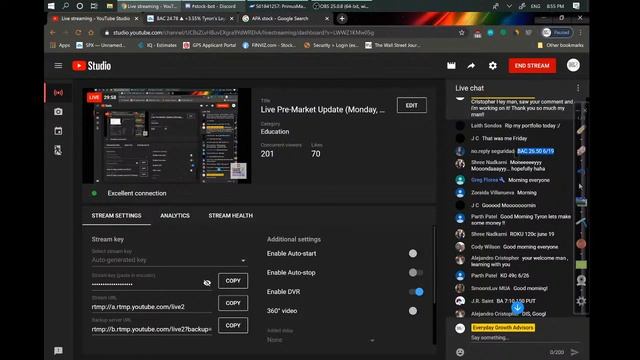Open the Send feedback icon at sidebar bottom
This screenshot has height=360, width=640.
58,351
